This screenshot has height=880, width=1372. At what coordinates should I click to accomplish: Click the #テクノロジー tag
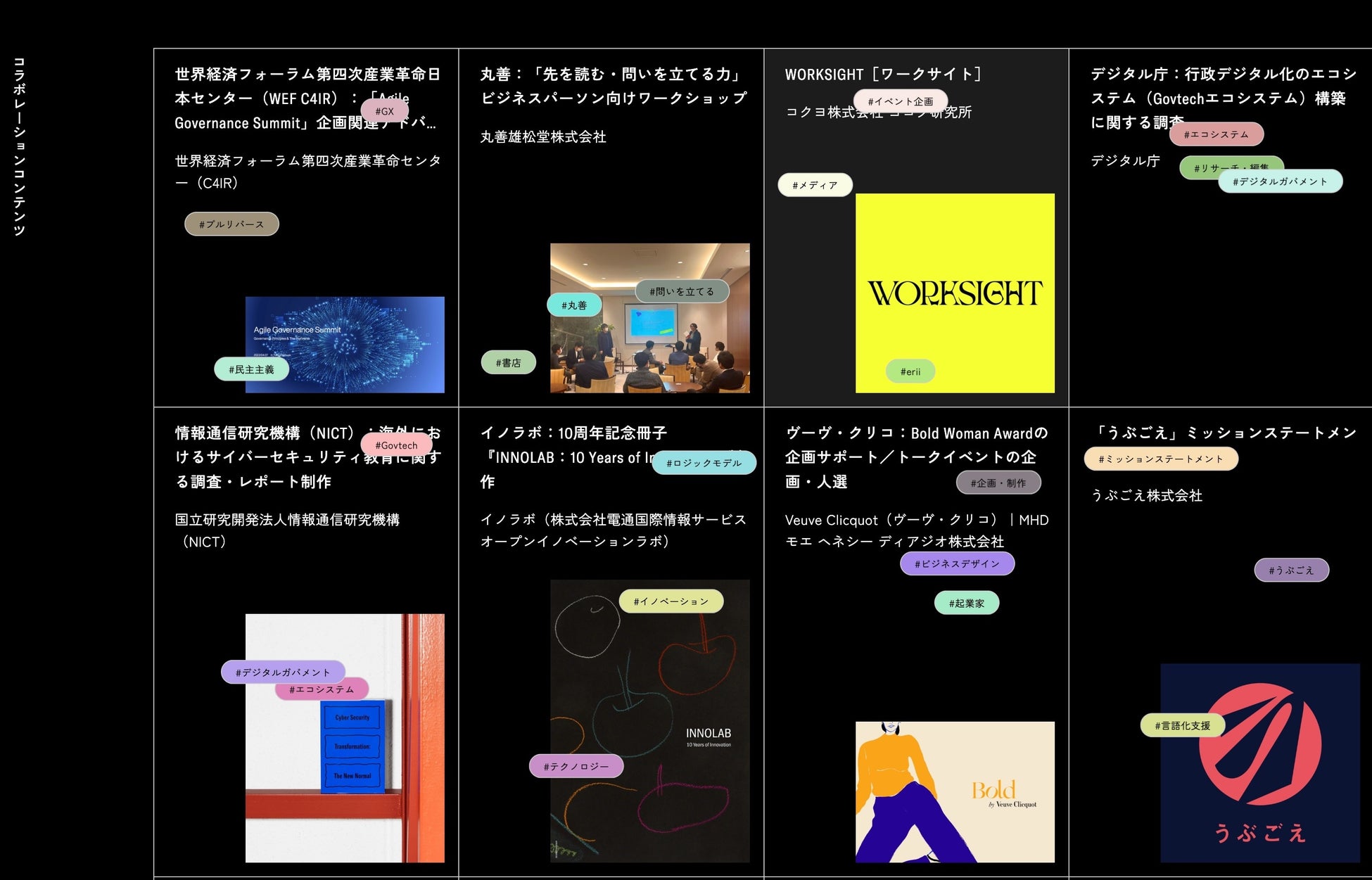pos(576,766)
